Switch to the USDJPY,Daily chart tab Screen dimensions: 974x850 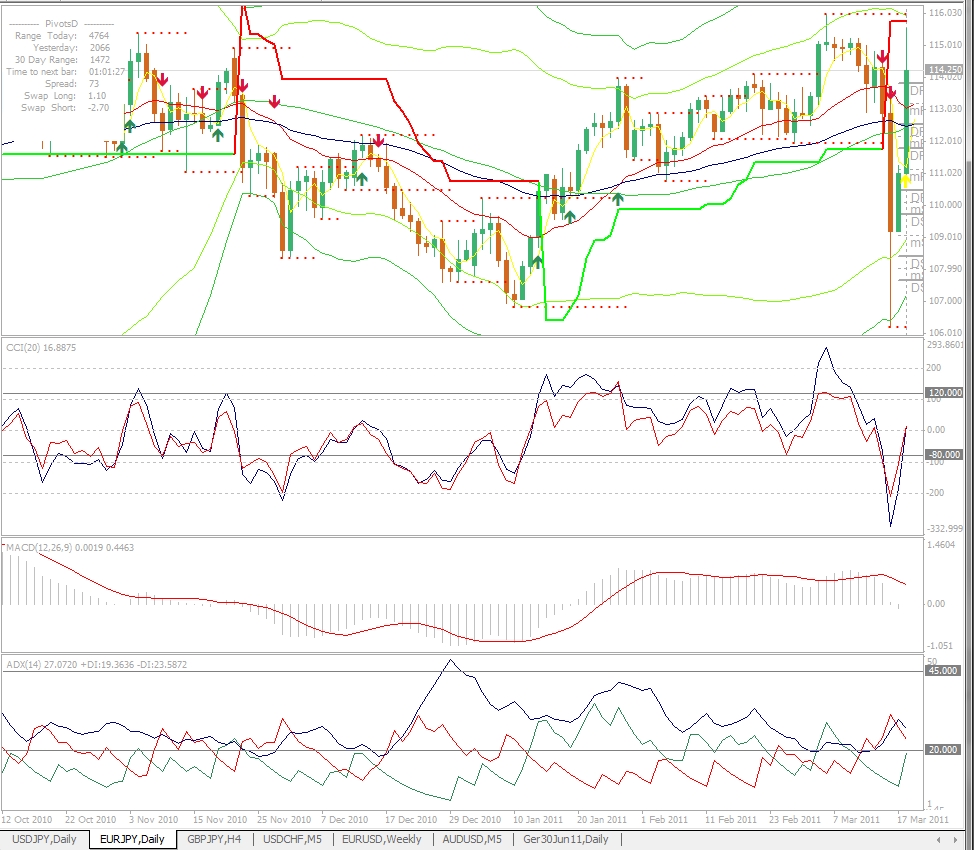click(x=44, y=839)
